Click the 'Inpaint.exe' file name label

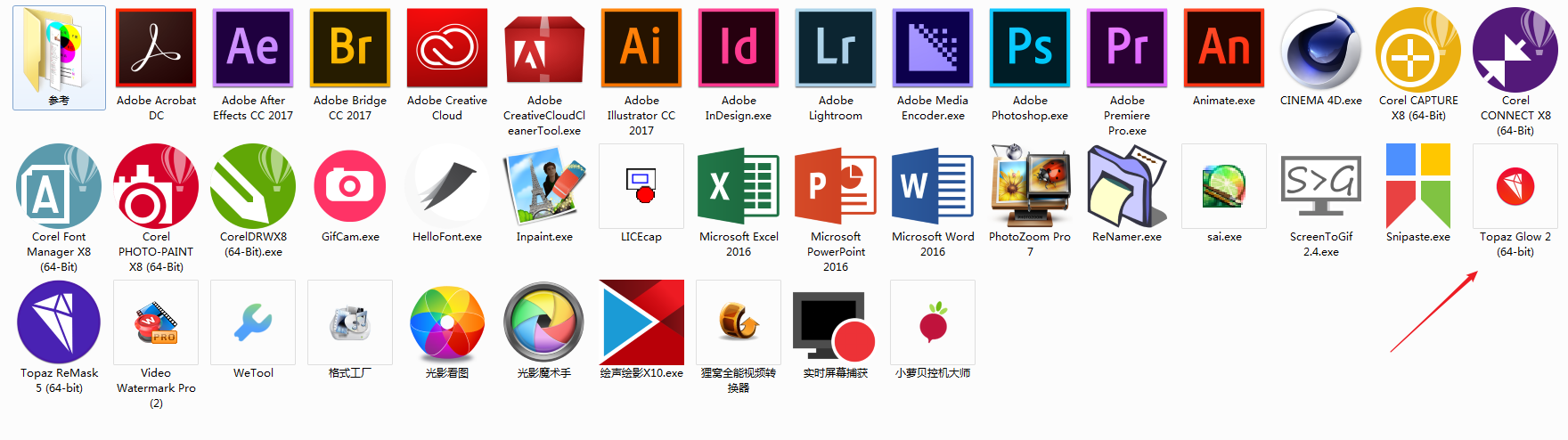(x=544, y=237)
